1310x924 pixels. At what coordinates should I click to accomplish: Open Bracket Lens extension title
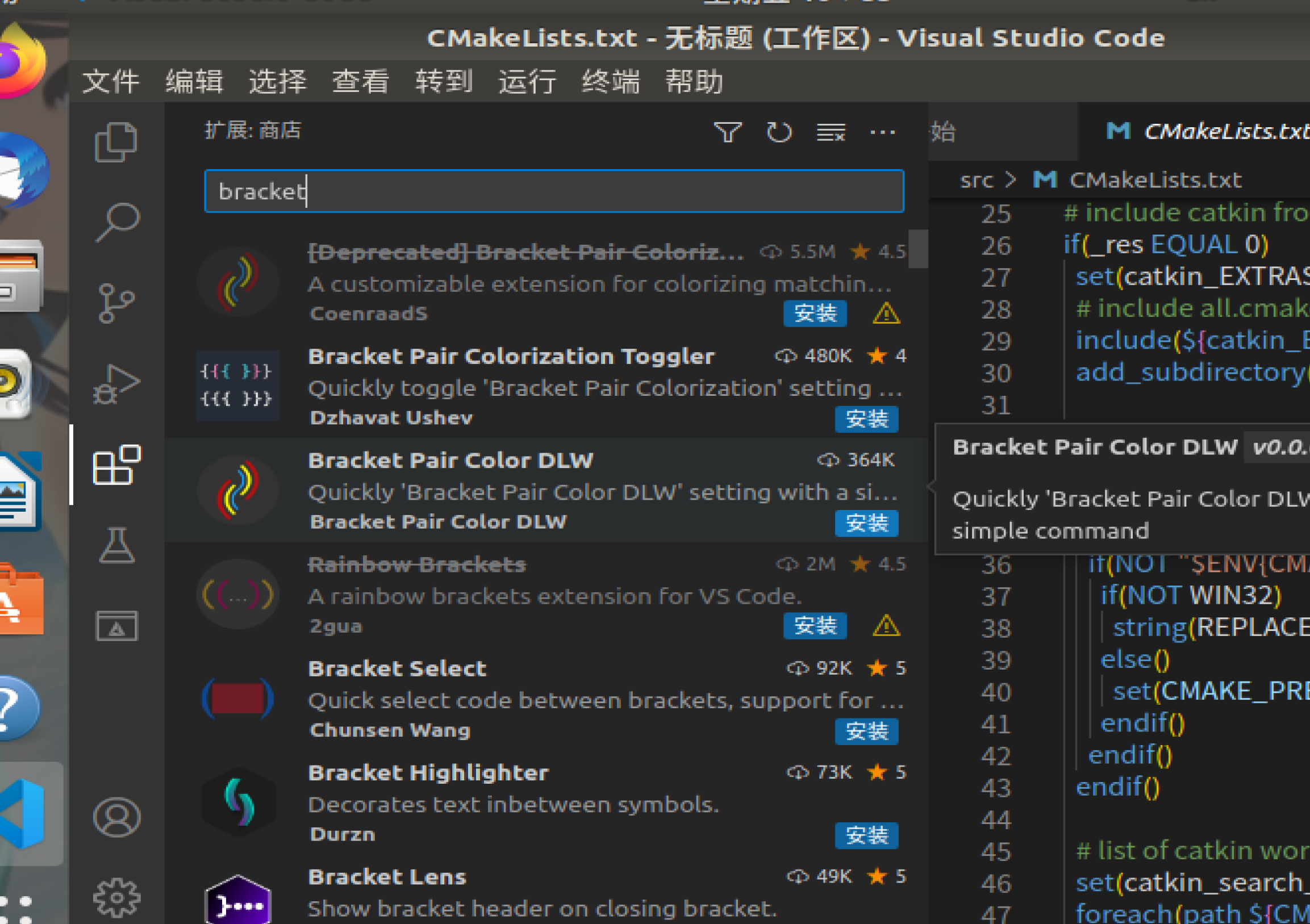click(x=387, y=877)
